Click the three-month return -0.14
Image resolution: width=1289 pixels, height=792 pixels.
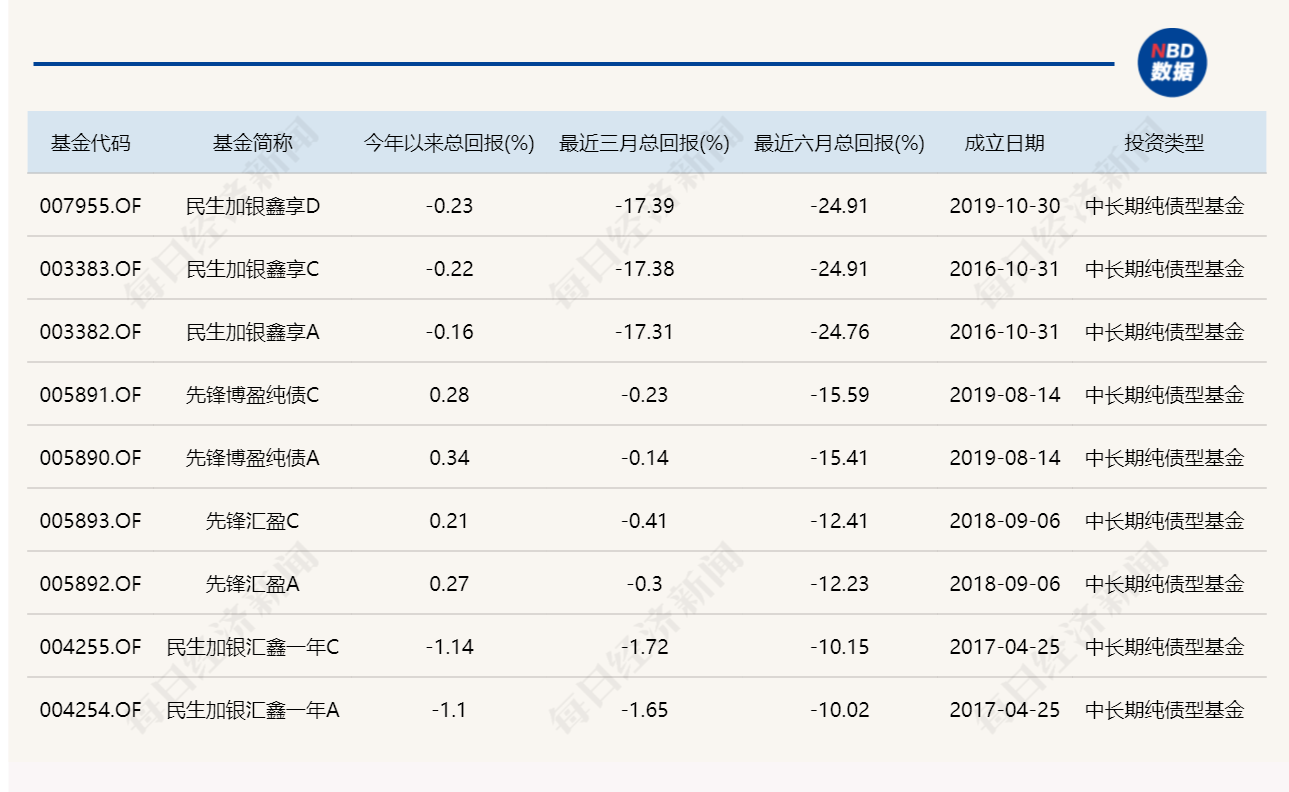tap(644, 458)
